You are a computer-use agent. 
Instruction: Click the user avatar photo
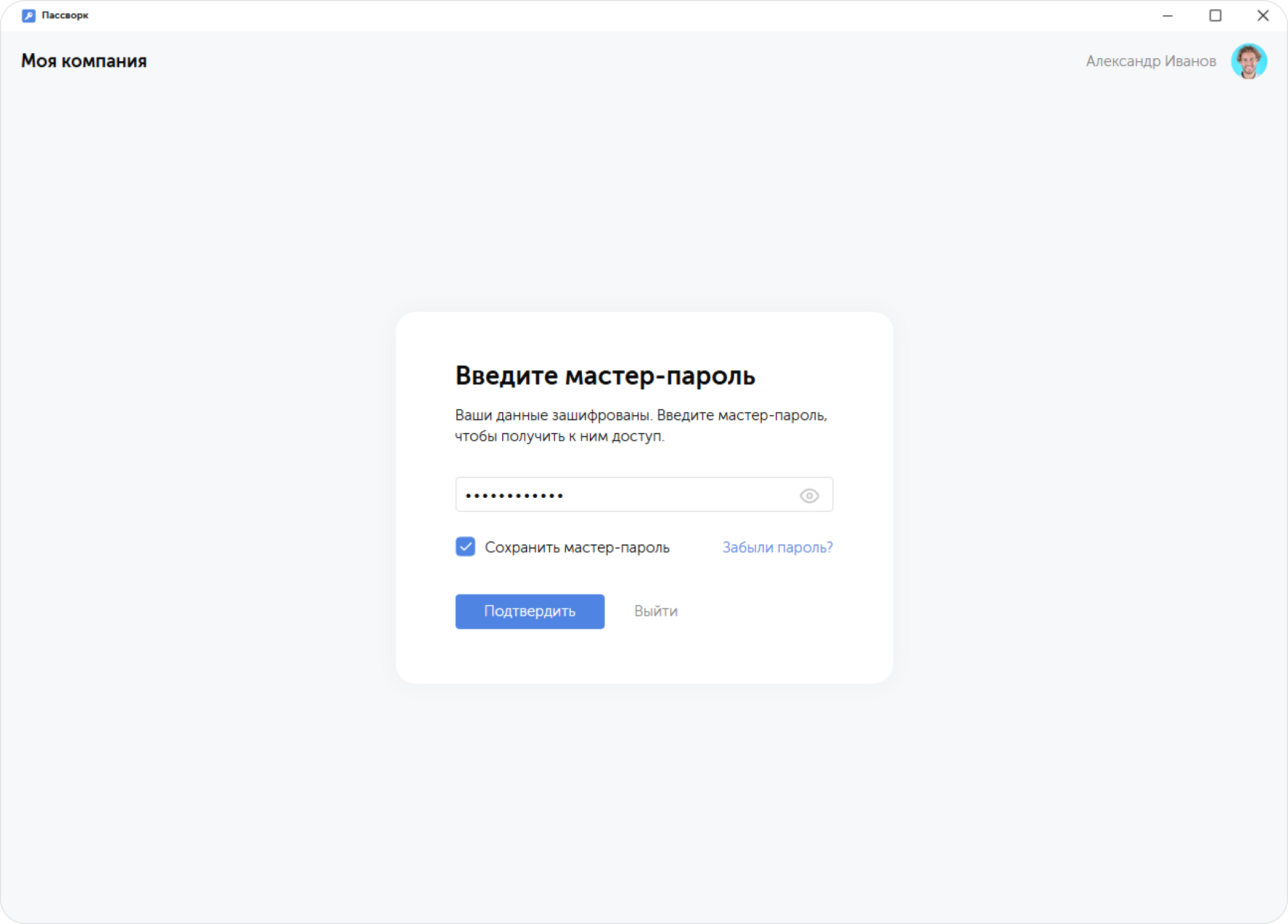click(x=1248, y=61)
